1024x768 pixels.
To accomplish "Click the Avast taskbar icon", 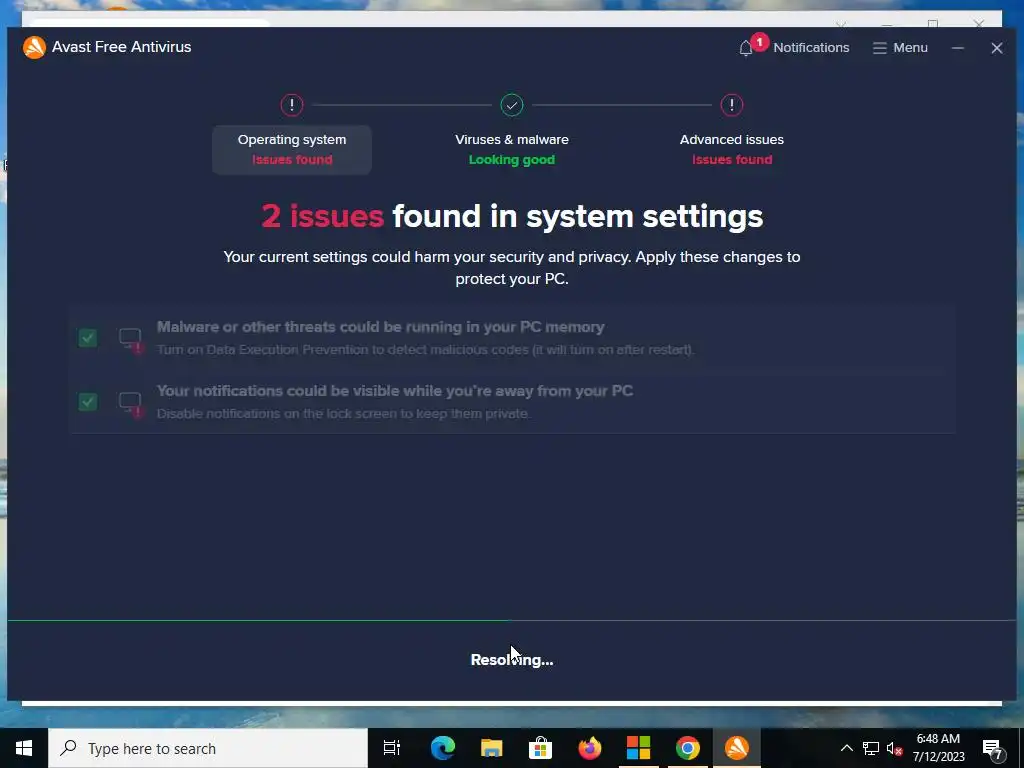I will tap(737, 748).
